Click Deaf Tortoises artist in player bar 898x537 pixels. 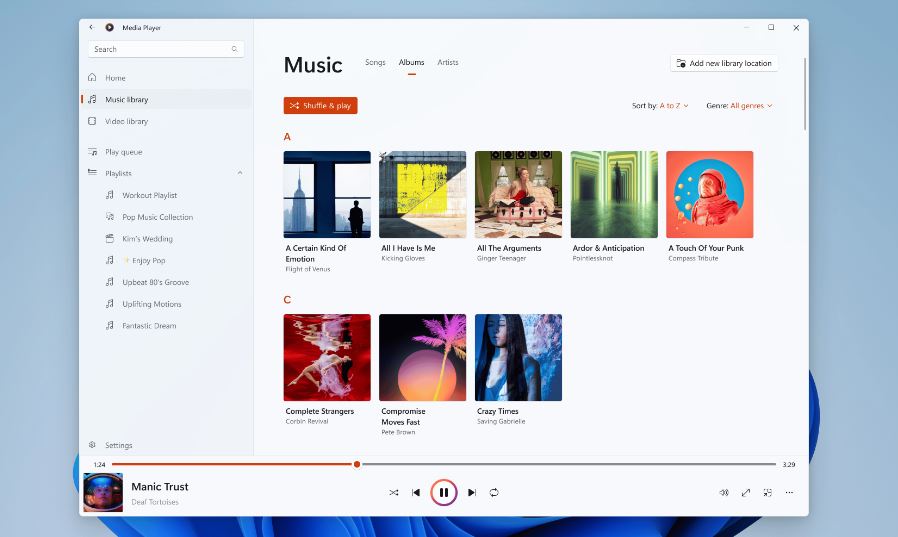click(x=155, y=502)
